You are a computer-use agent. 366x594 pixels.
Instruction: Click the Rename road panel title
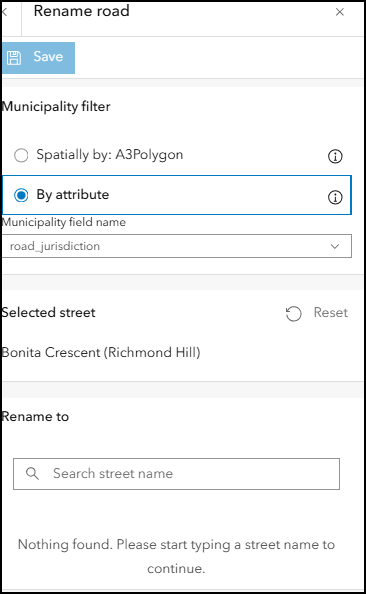81,11
